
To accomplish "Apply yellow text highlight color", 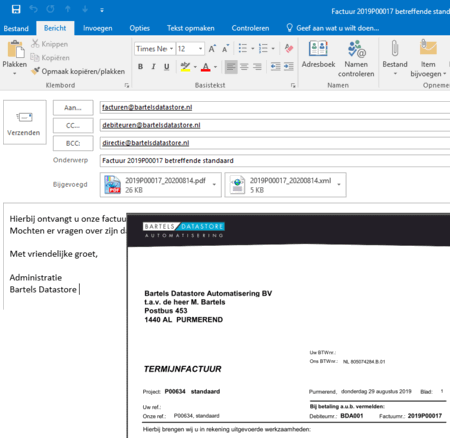I will point(185,67).
